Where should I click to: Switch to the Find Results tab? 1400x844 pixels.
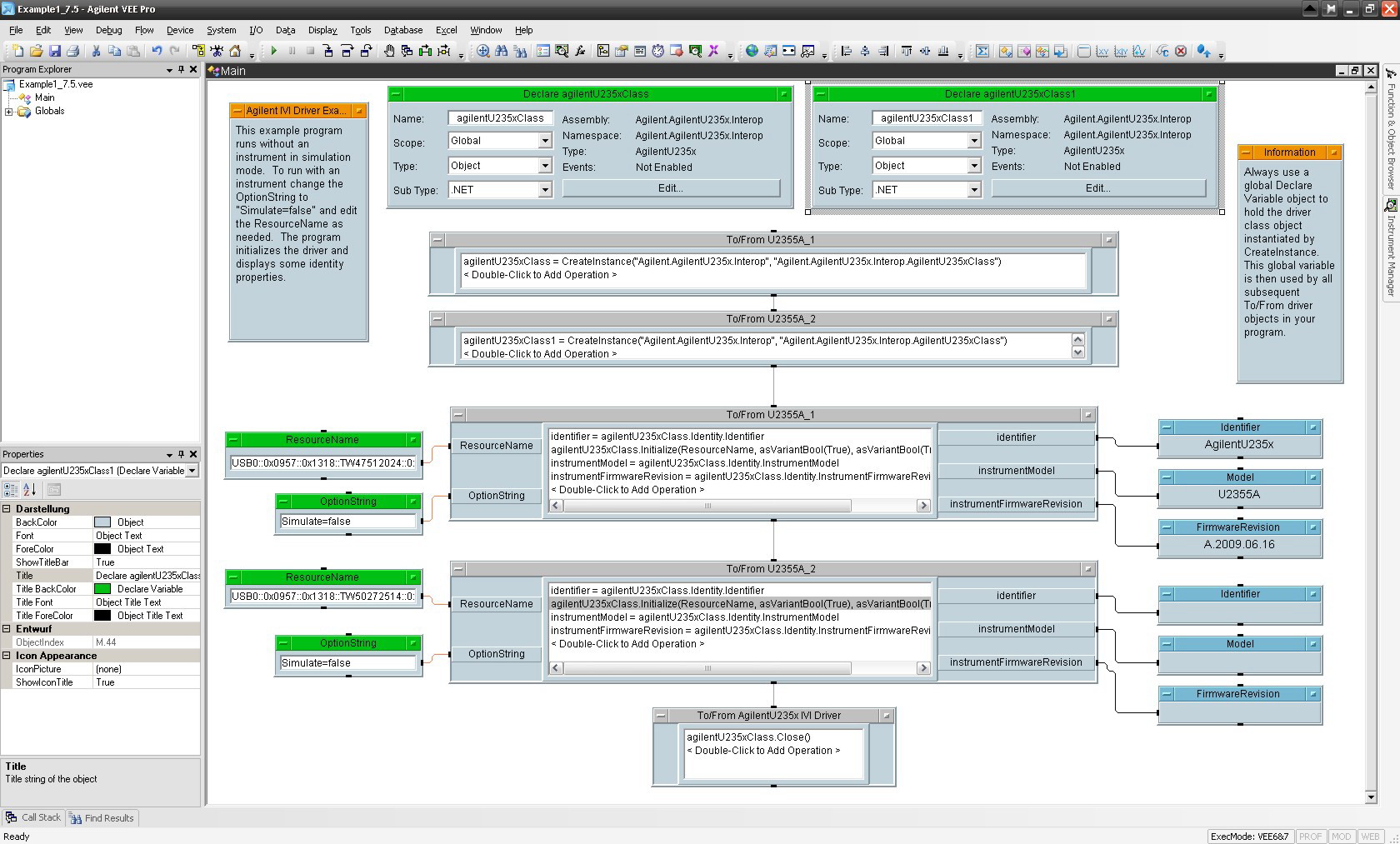102,818
